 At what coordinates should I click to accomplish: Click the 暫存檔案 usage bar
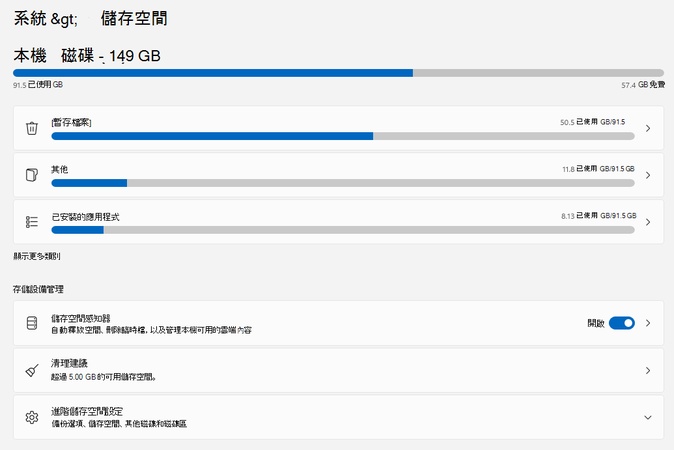click(342, 135)
